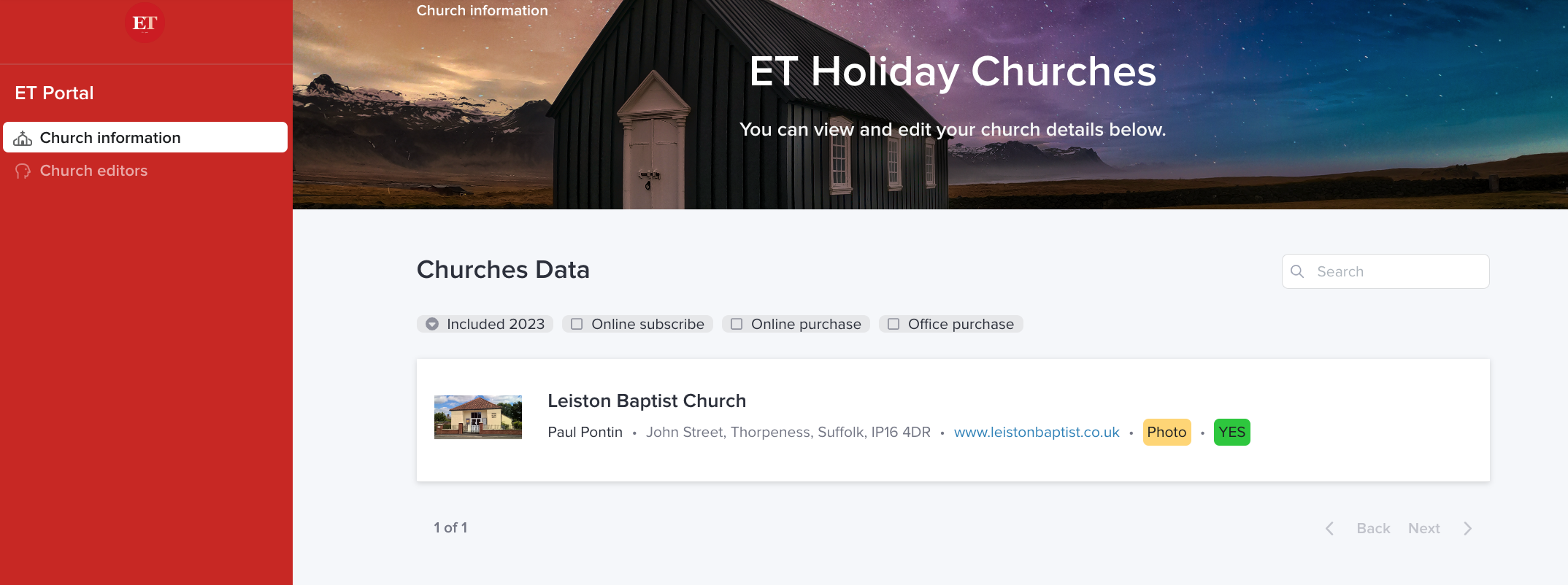Image resolution: width=1568 pixels, height=585 pixels.
Task: Click the headset icon beside Church editors
Action: click(23, 171)
